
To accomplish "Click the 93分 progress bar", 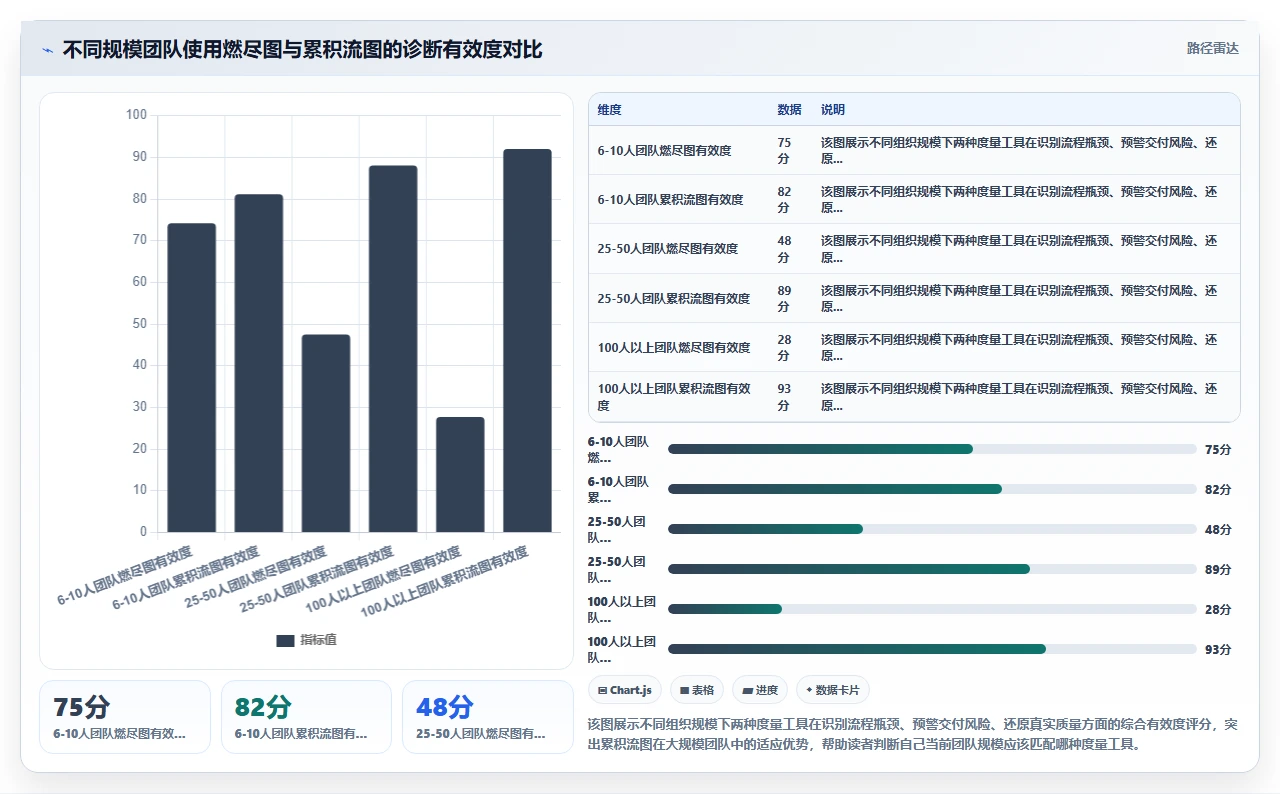I will click(x=932, y=649).
